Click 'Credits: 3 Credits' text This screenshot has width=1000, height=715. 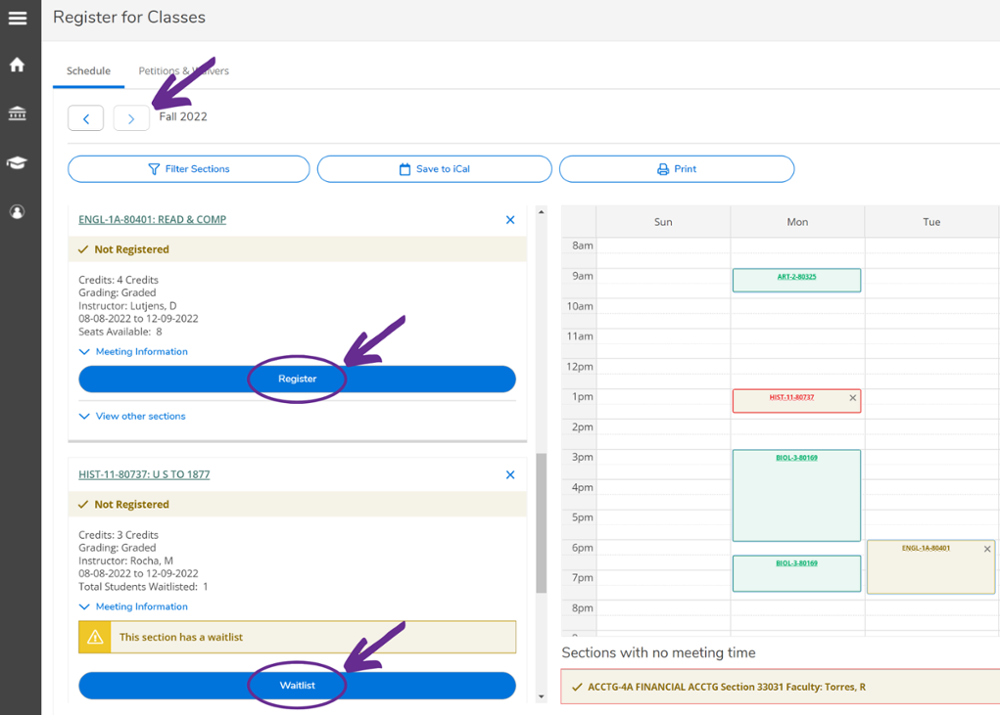[119, 535]
